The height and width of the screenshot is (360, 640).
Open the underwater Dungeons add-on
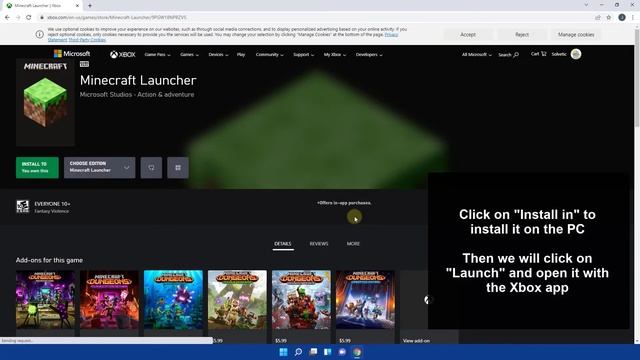[x=173, y=300]
